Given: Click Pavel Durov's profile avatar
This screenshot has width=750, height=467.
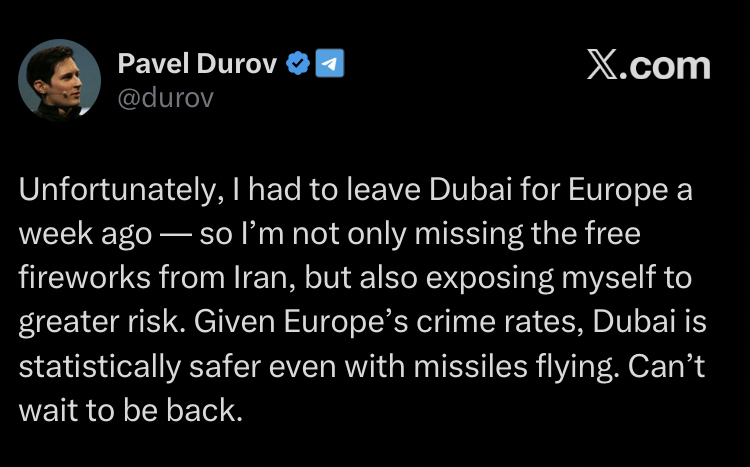Looking at the screenshot, I should [61, 81].
